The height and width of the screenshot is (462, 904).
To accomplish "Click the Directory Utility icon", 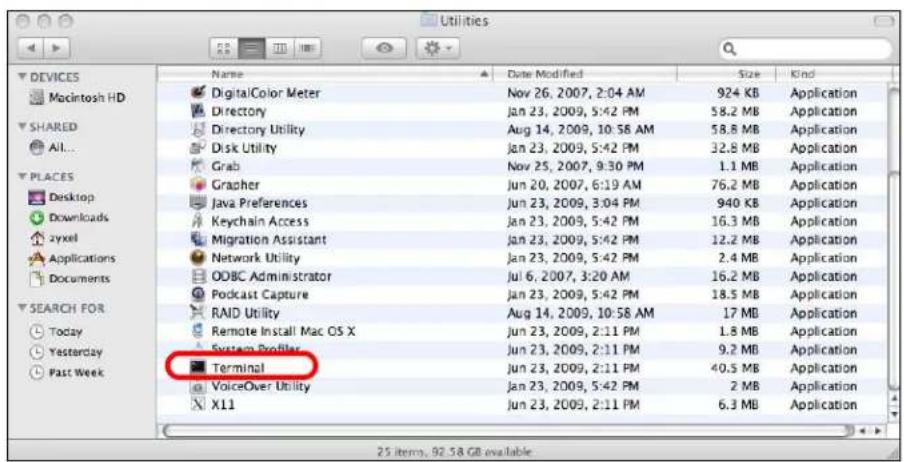I will 198,130.
